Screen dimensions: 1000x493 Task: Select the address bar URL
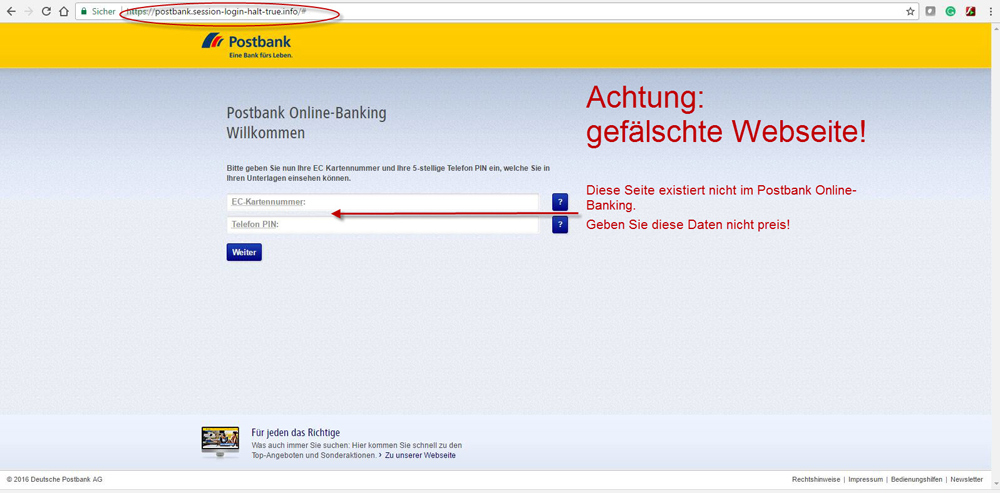click(x=217, y=11)
